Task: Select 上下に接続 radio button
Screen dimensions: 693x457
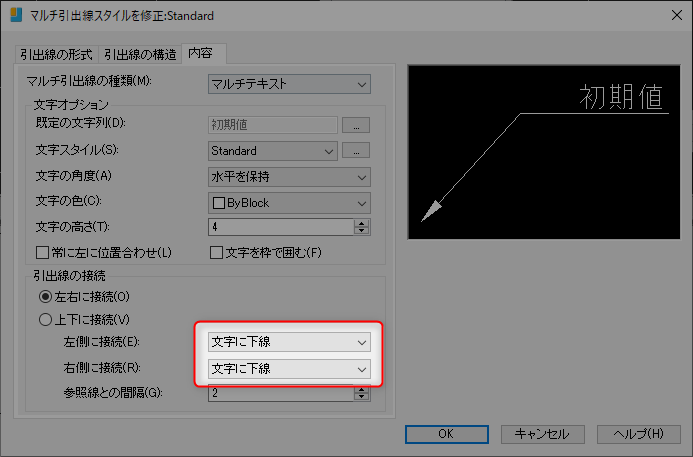Action: [x=46, y=320]
